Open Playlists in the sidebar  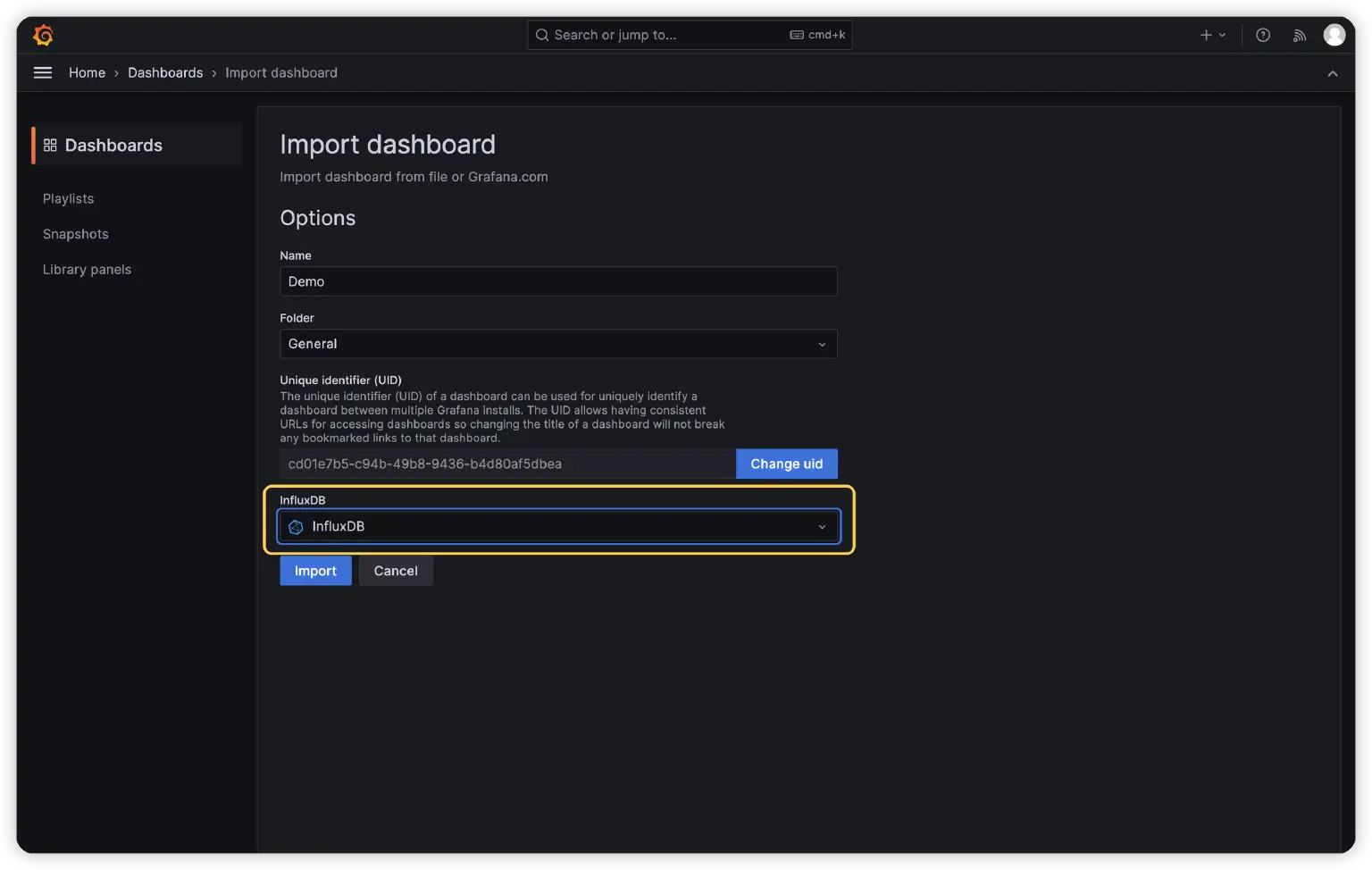pos(68,198)
